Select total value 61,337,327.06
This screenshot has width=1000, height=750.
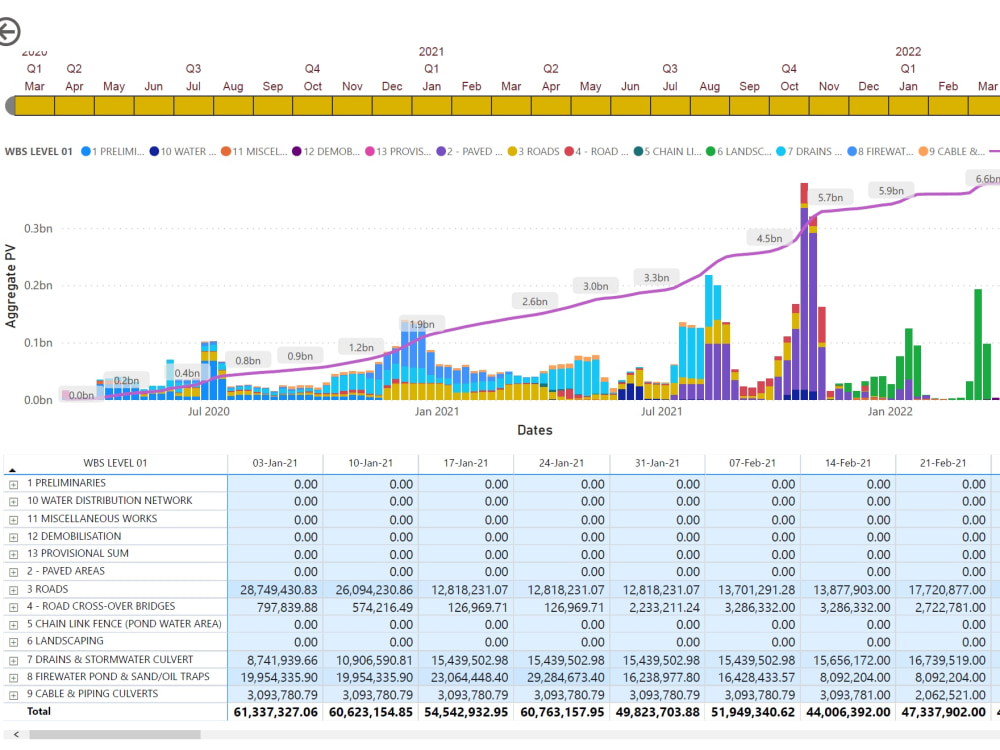pyautogui.click(x=276, y=712)
